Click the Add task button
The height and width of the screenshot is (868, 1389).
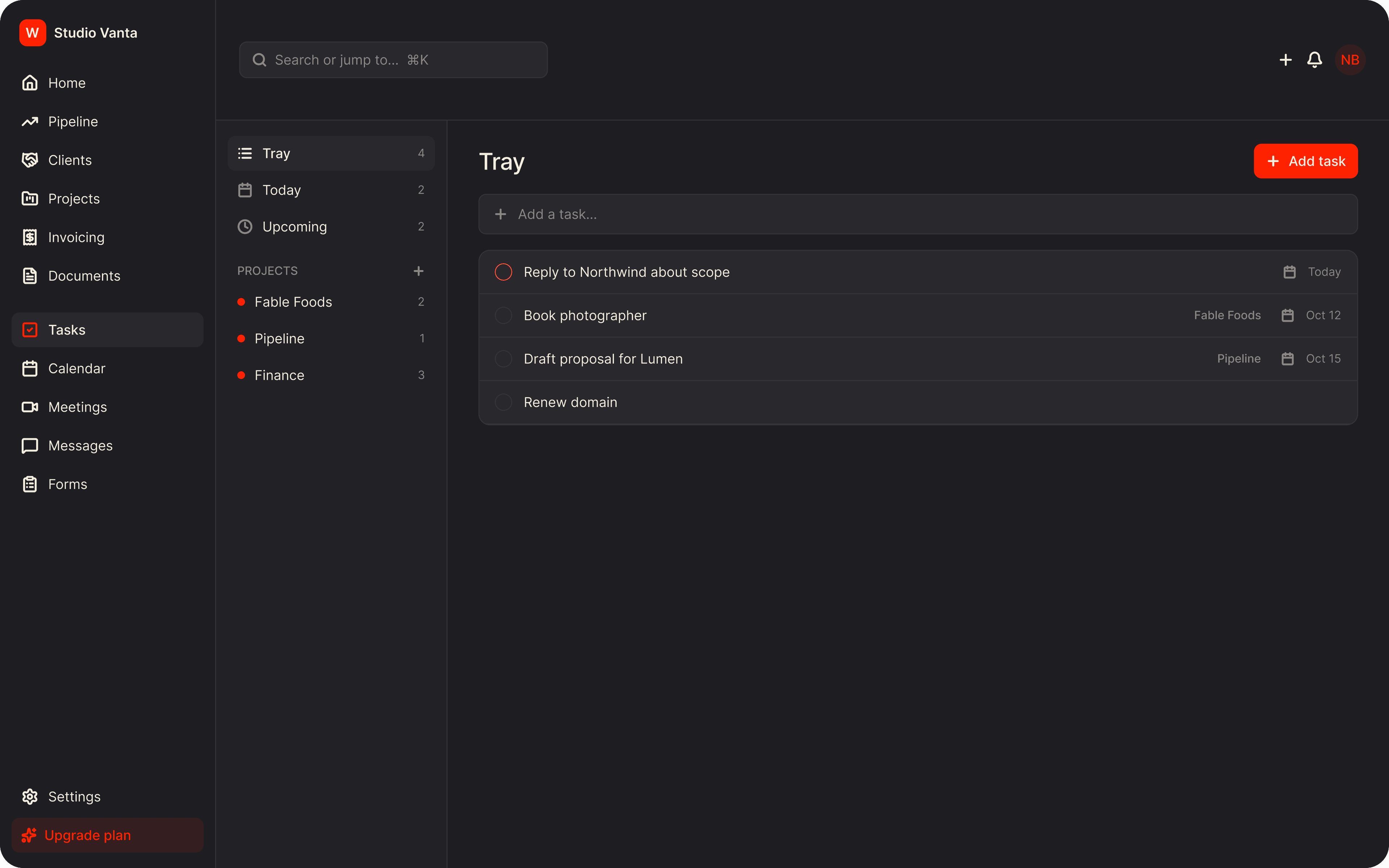(x=1306, y=161)
